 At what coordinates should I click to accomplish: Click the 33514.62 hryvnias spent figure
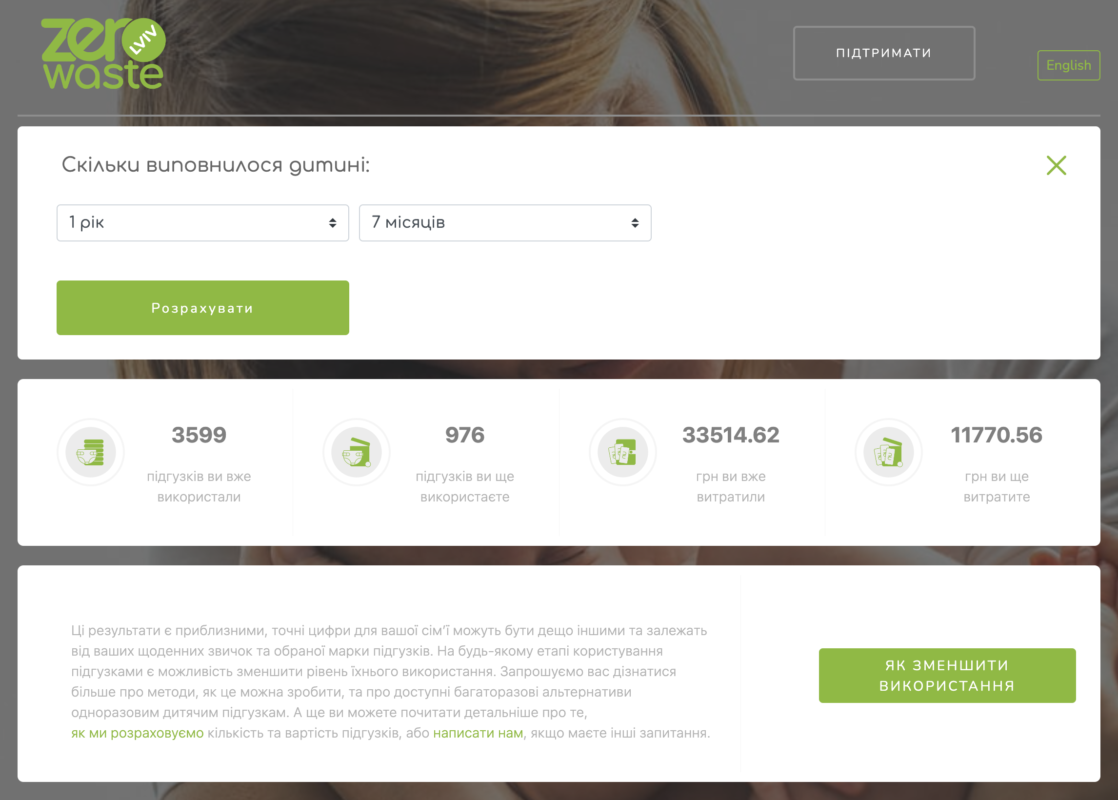[731, 435]
